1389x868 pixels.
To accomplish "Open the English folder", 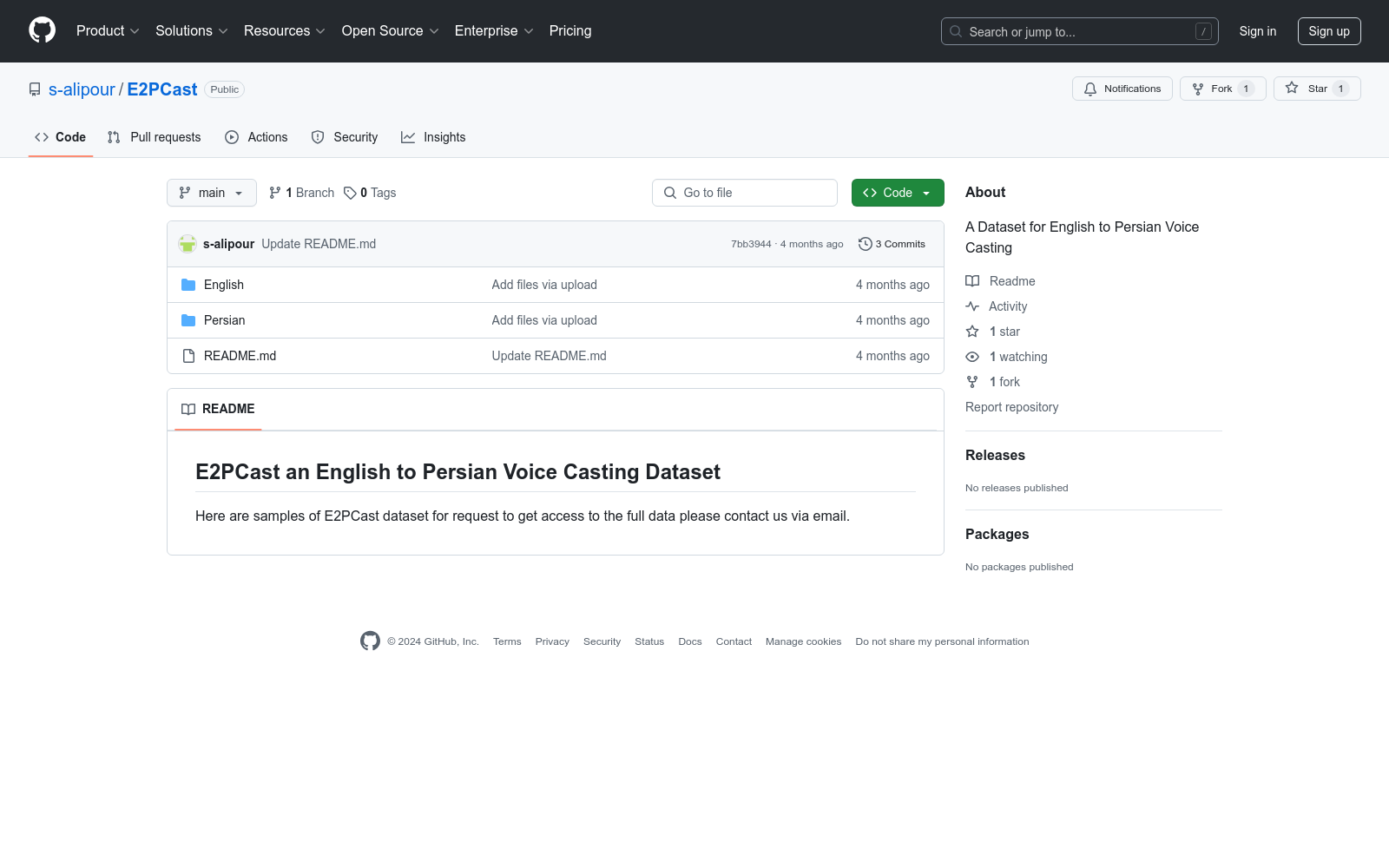I will coord(224,285).
